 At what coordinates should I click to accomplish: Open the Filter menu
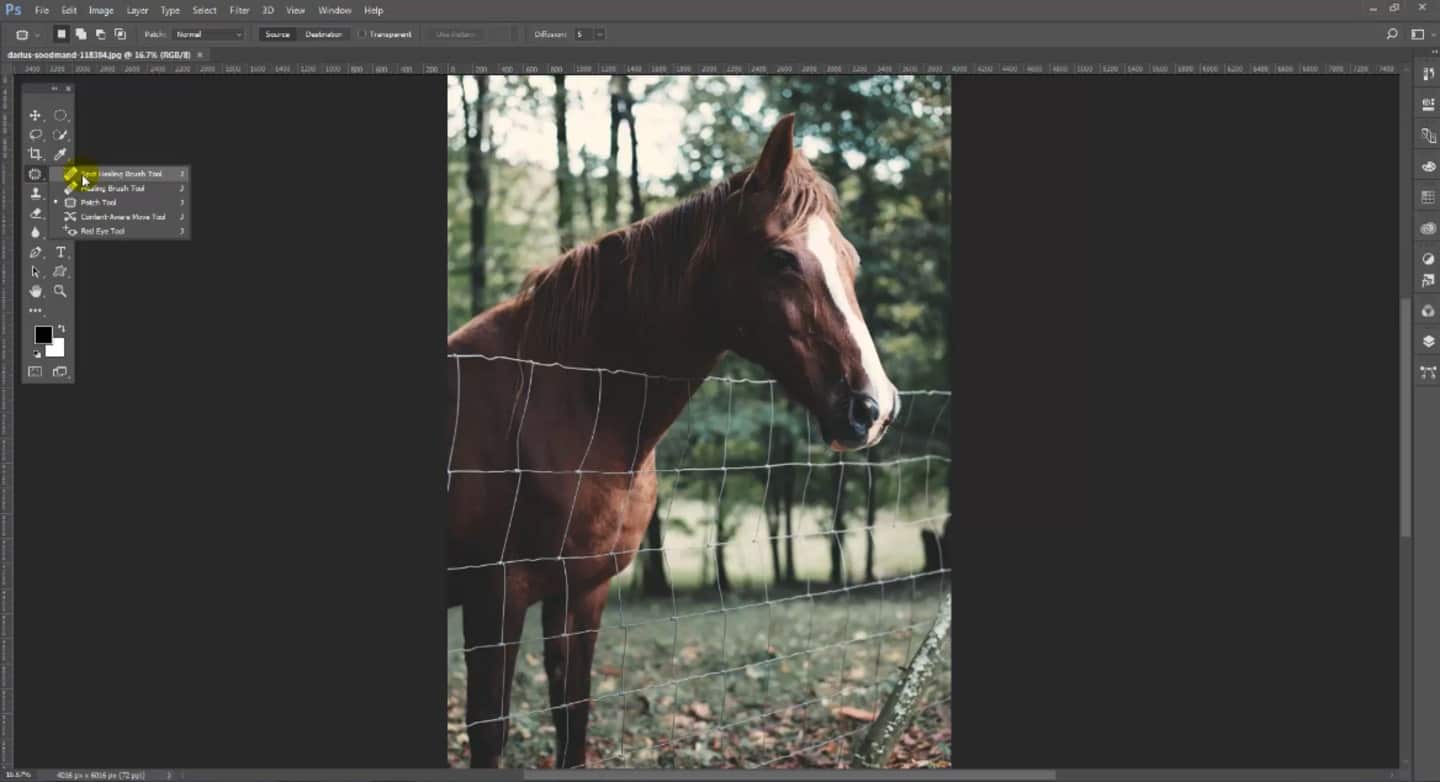click(239, 10)
